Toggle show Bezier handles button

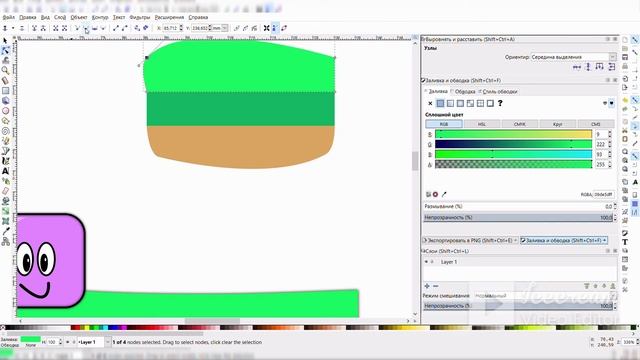coord(275,28)
